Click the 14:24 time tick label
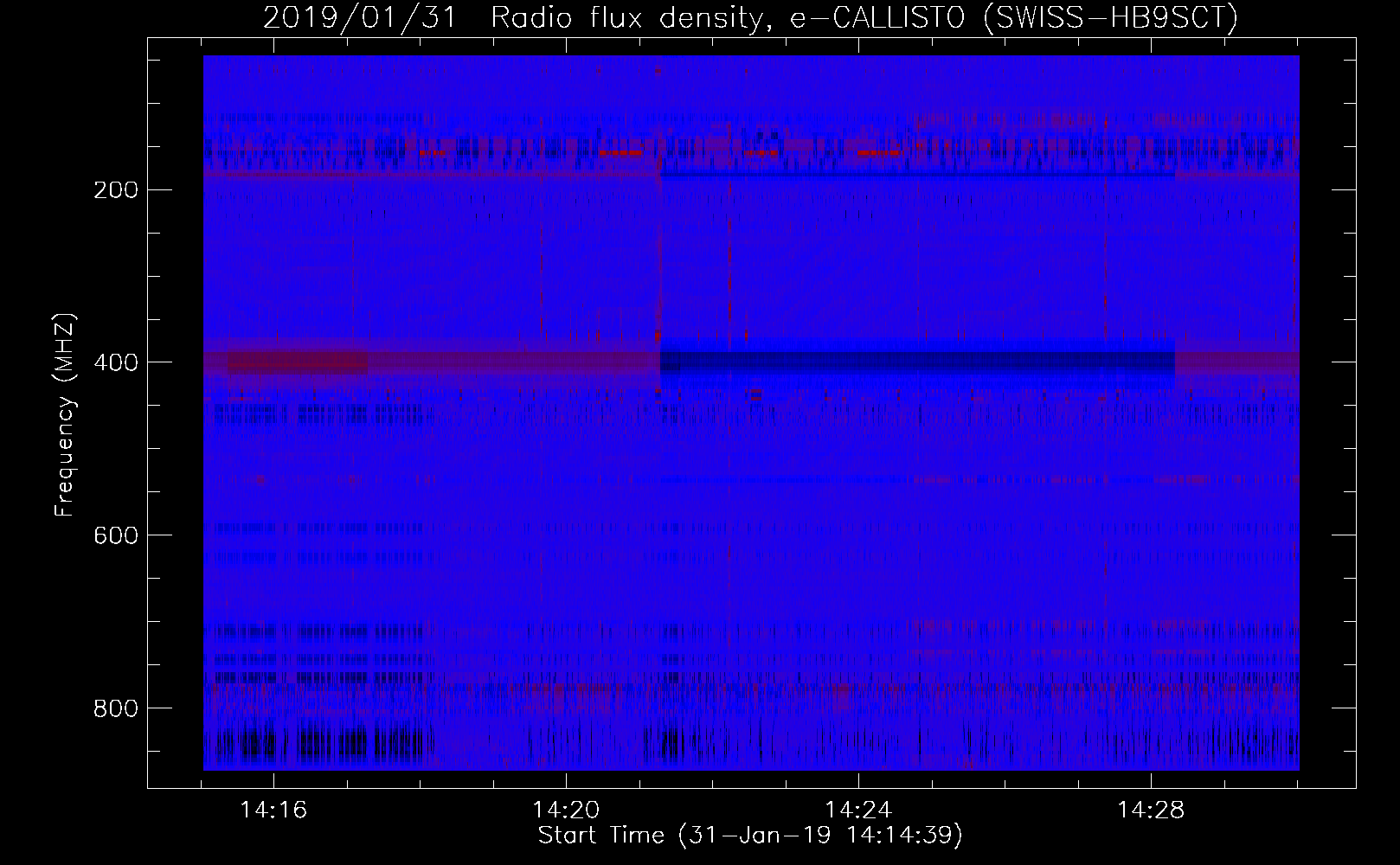The image size is (1400, 865). tap(858, 811)
